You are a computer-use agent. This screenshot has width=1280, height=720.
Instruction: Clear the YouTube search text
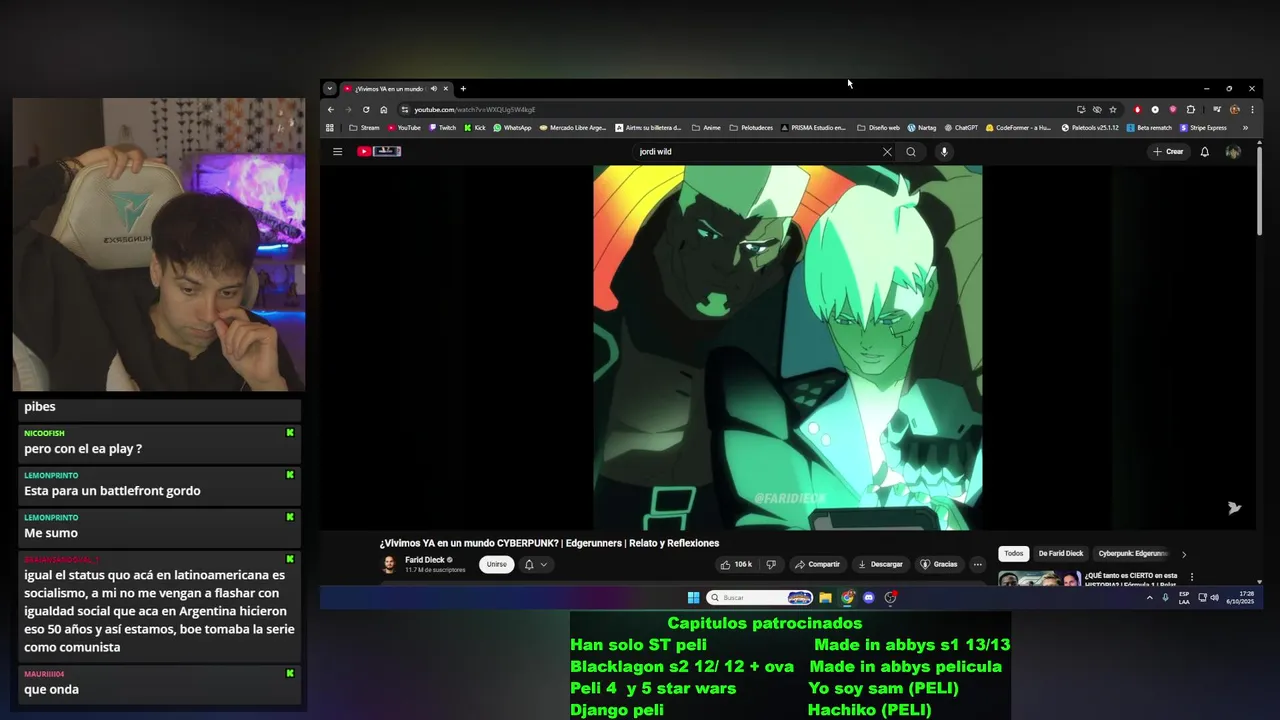[887, 152]
